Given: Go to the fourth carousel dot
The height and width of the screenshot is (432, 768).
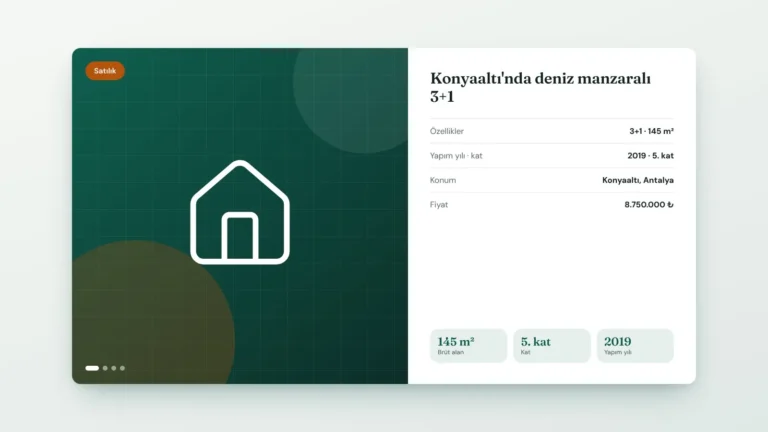Looking at the screenshot, I should [x=122, y=368].
